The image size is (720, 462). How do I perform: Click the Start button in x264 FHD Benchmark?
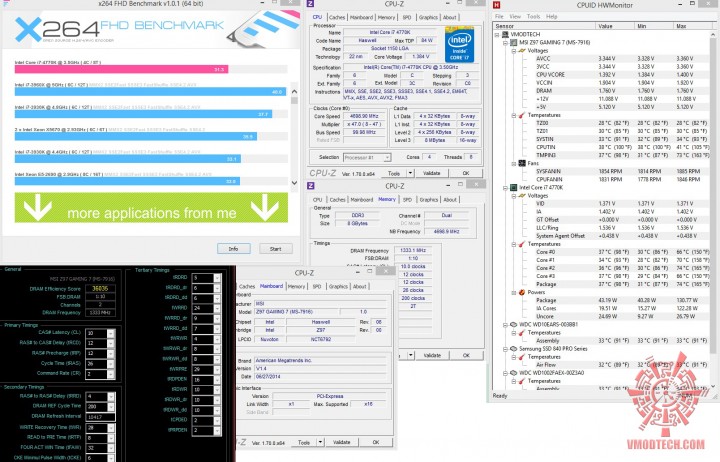pos(276,249)
